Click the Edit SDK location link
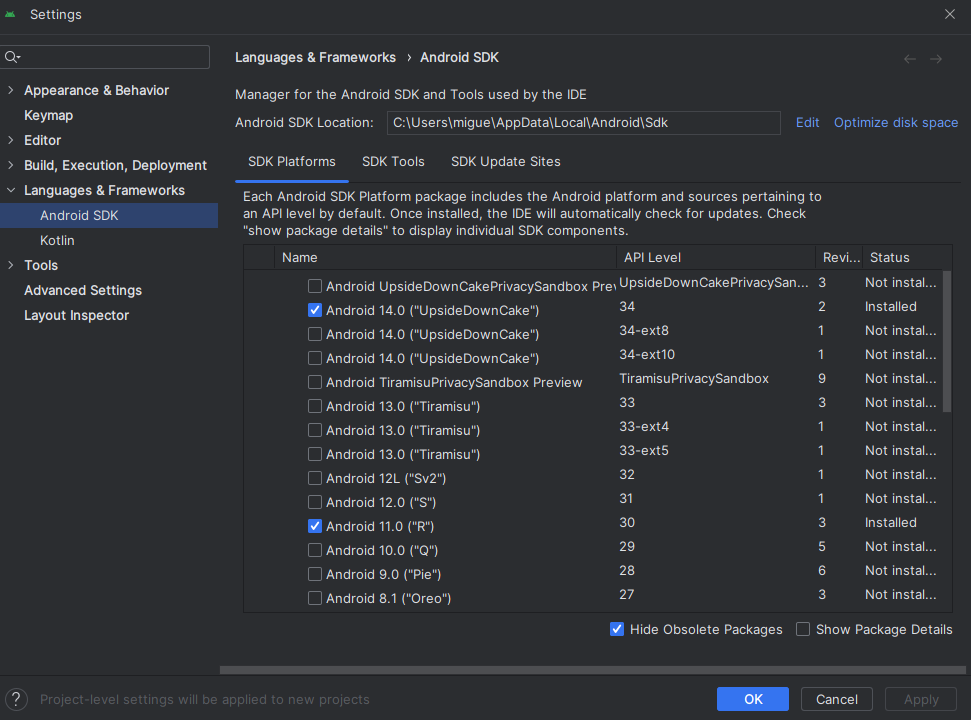The width and height of the screenshot is (971, 720). point(807,123)
